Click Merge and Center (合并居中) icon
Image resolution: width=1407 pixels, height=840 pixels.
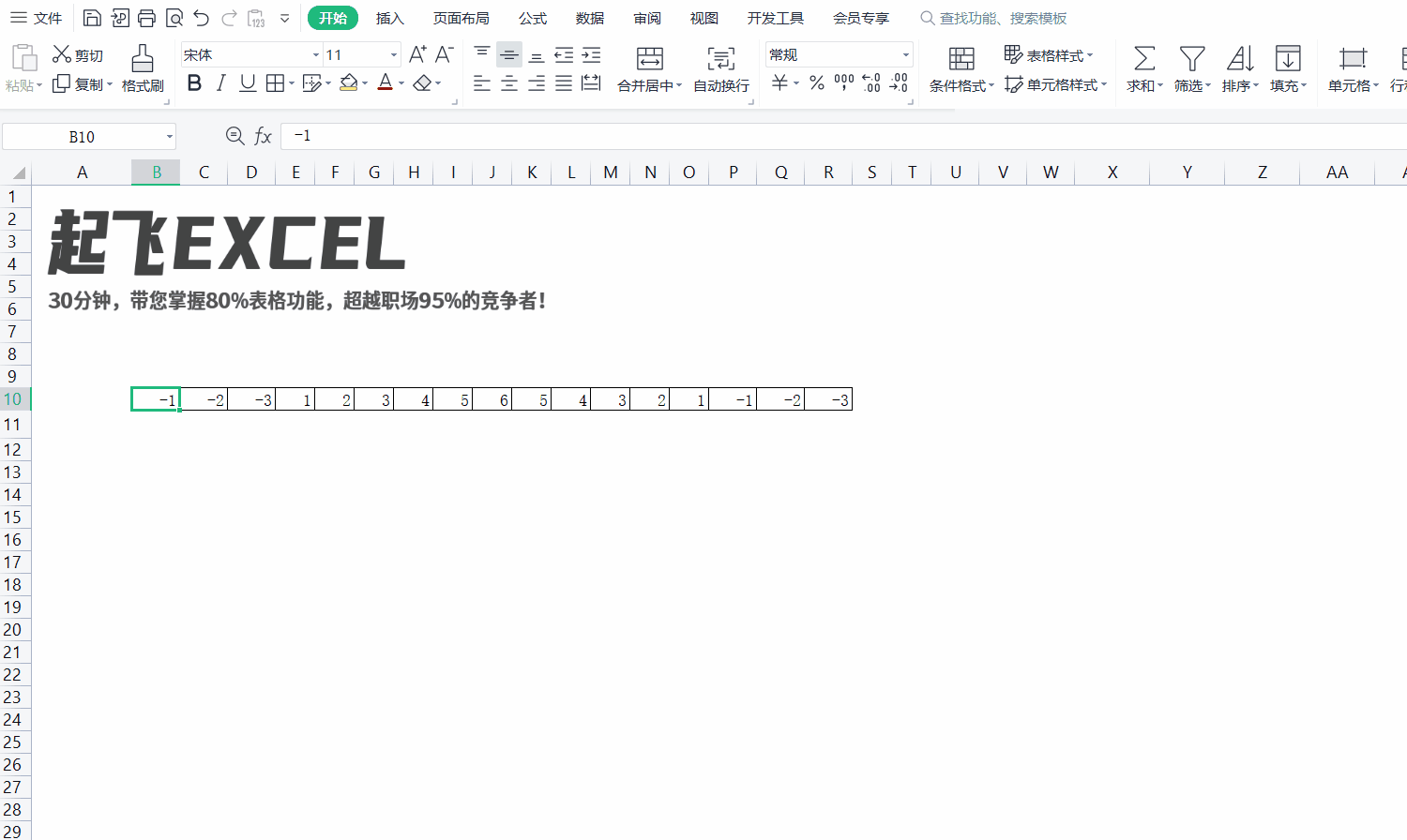(x=650, y=58)
